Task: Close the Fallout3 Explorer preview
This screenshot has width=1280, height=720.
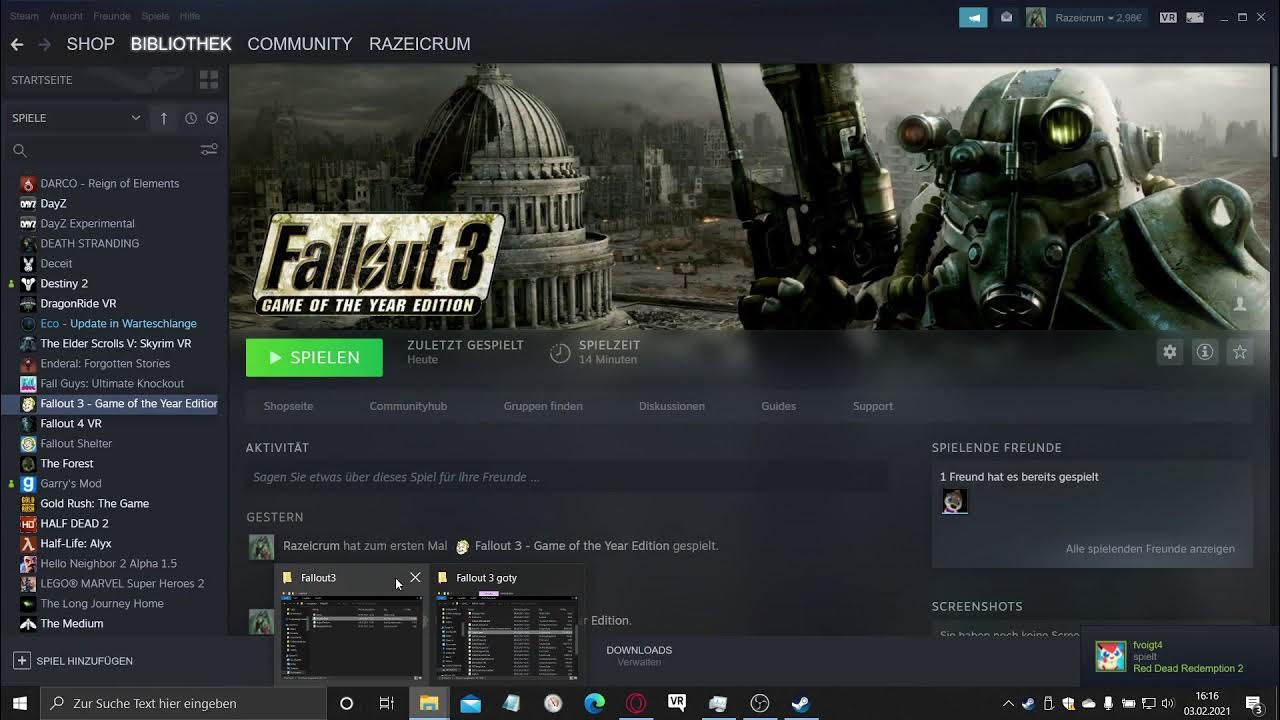Action: coord(415,578)
